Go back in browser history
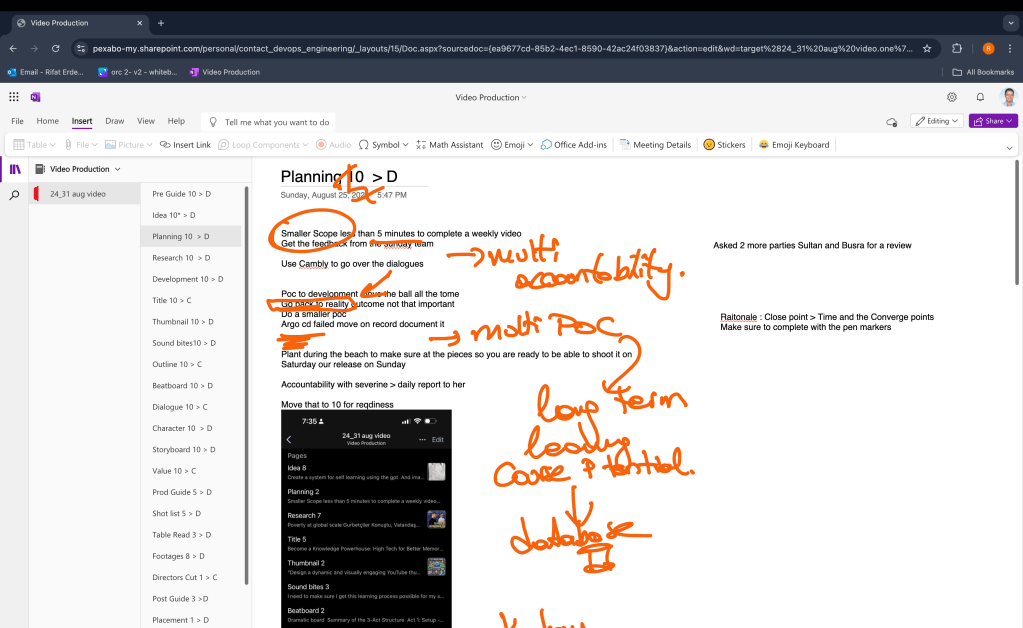This screenshot has width=1023, height=628. 13,49
